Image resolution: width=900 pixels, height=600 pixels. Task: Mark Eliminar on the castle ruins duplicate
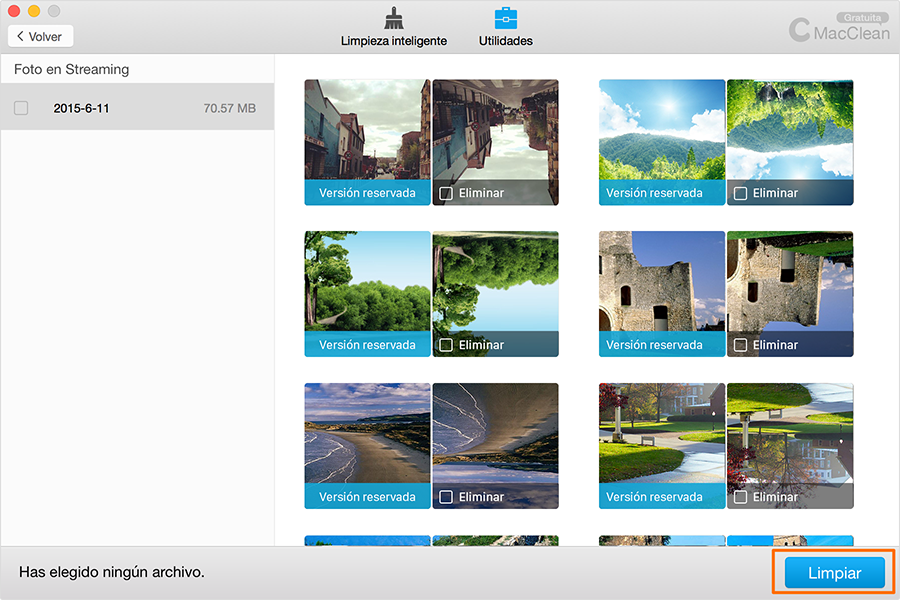tap(740, 345)
